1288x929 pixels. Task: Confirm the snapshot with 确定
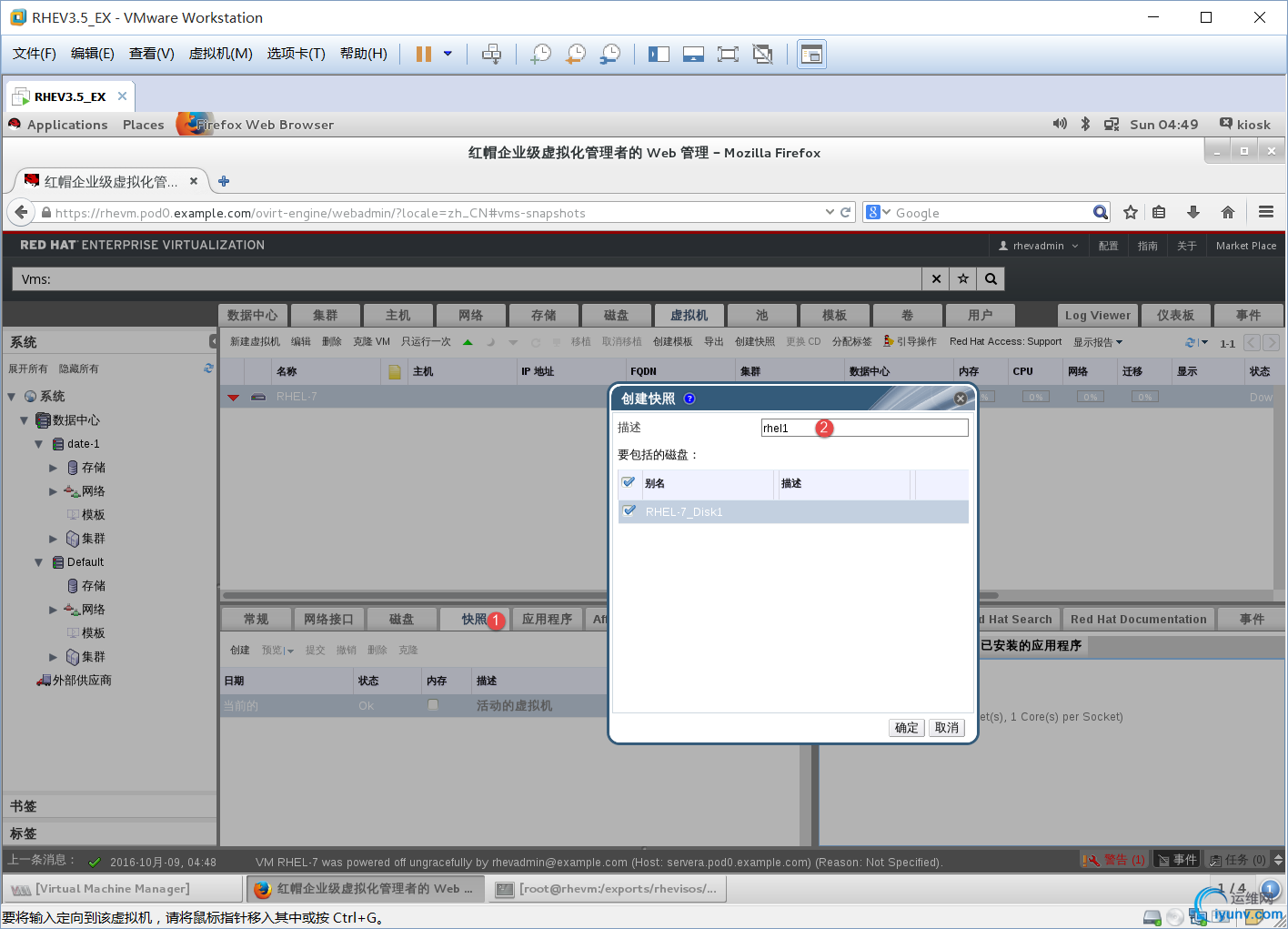coord(907,728)
